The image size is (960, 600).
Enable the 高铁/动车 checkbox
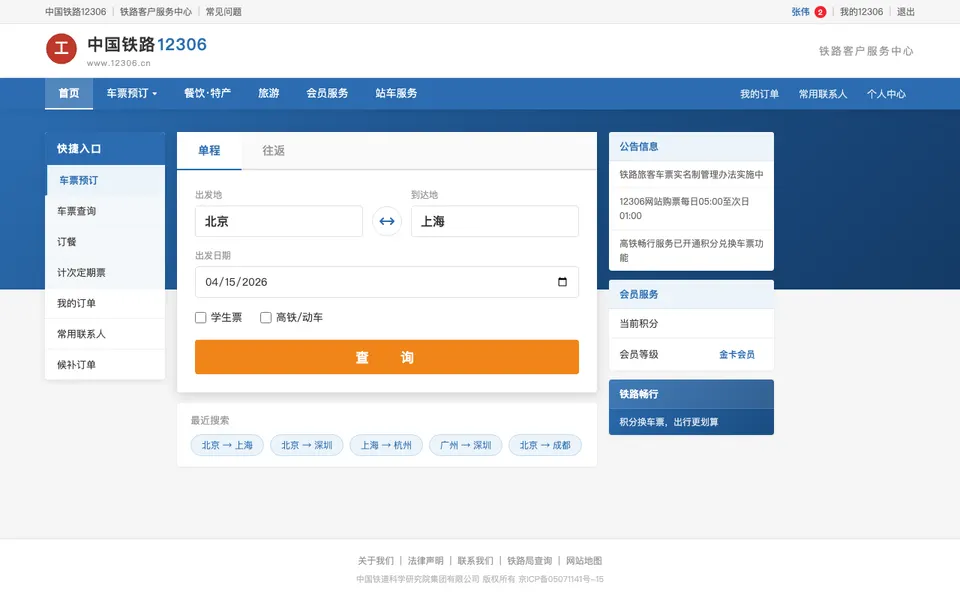pyautogui.click(x=266, y=317)
